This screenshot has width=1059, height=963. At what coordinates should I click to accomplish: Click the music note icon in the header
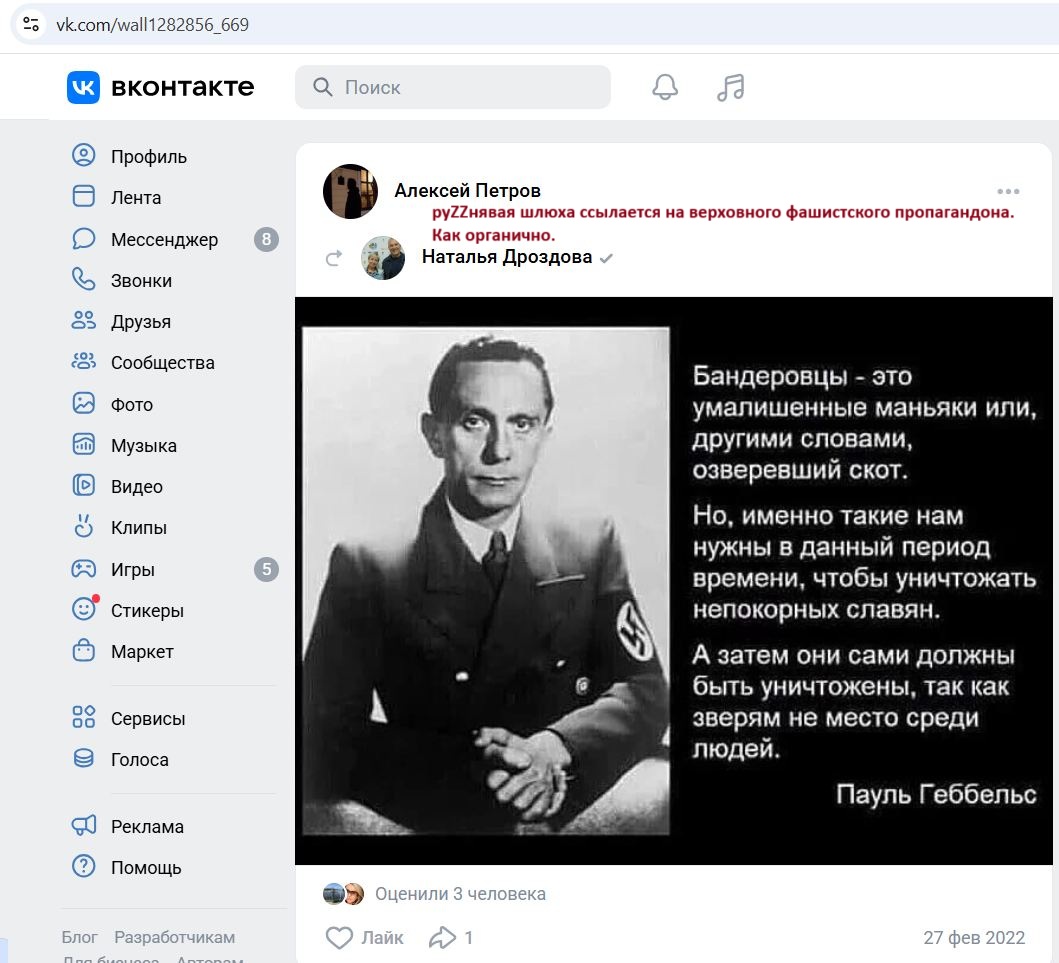(x=731, y=88)
